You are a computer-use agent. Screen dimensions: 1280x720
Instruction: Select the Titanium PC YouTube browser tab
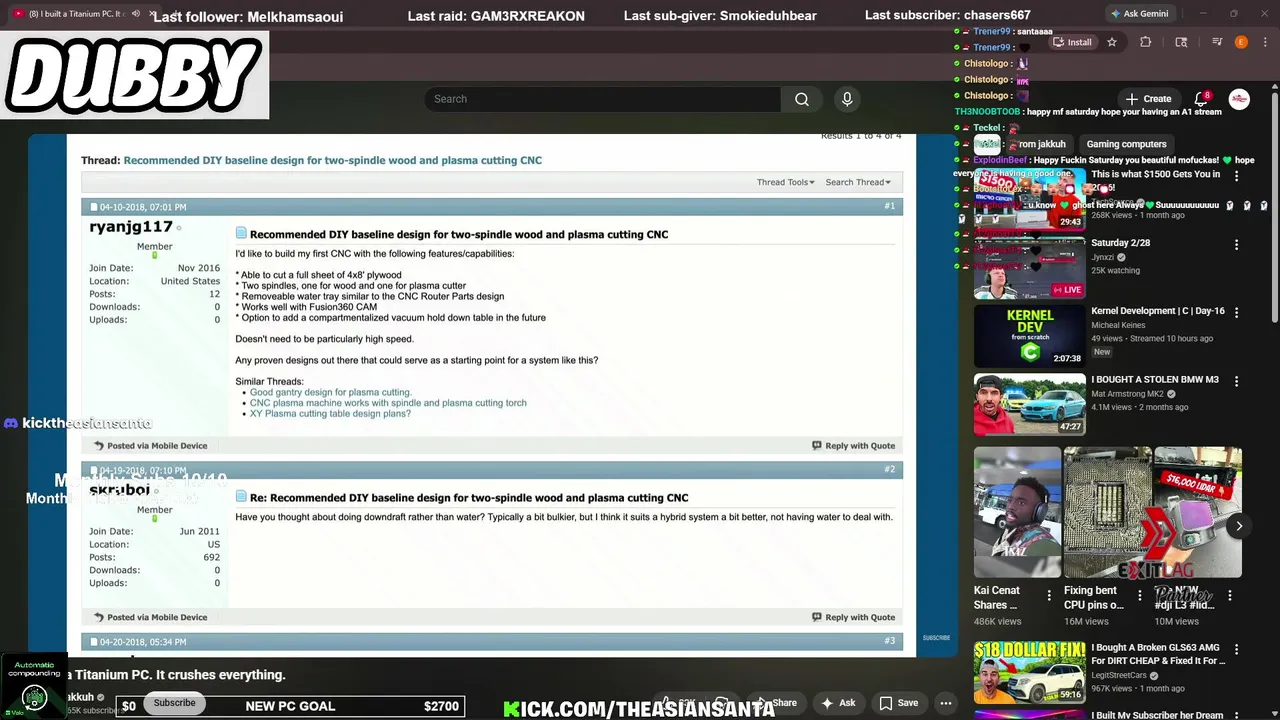pyautogui.click(x=77, y=14)
